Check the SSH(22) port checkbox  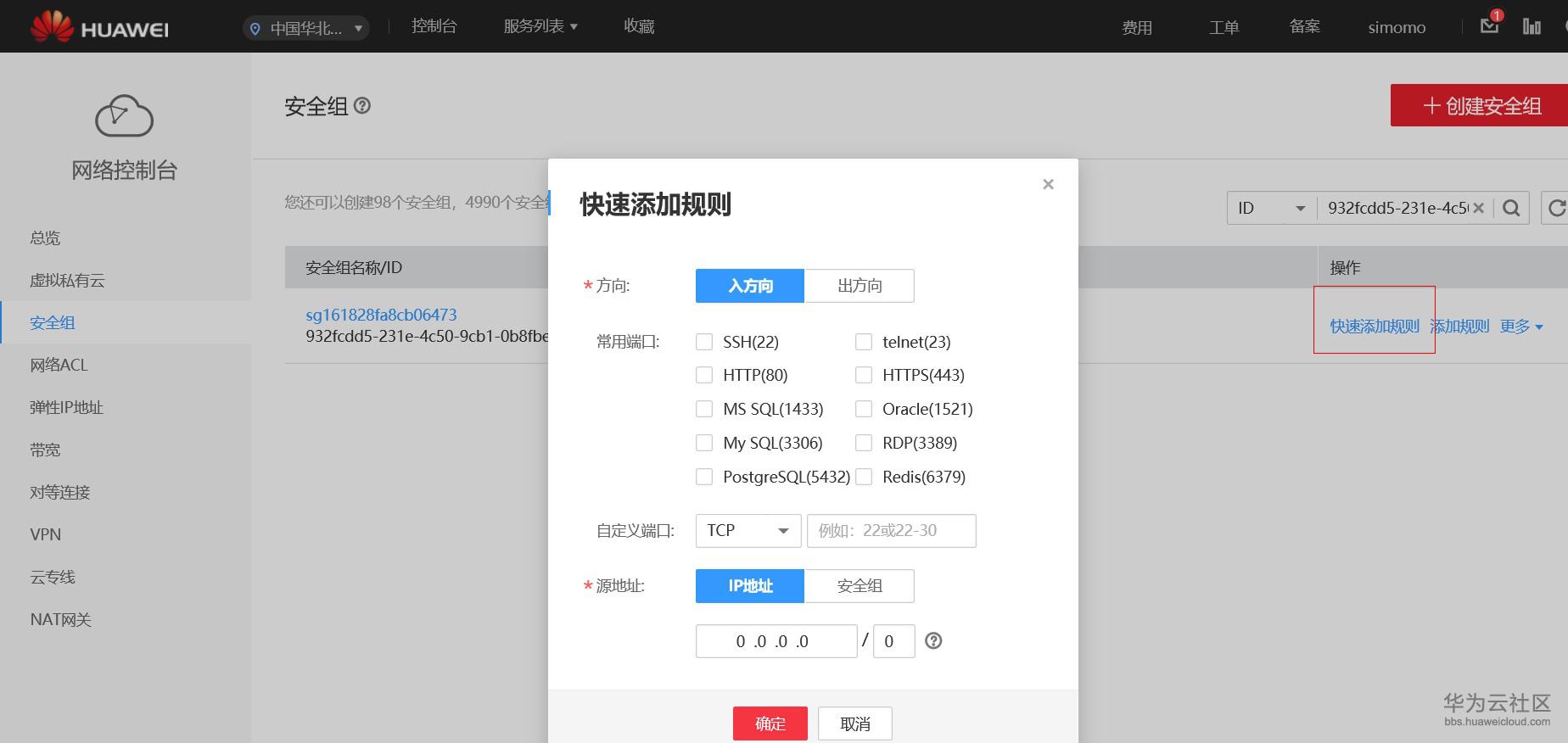(704, 342)
